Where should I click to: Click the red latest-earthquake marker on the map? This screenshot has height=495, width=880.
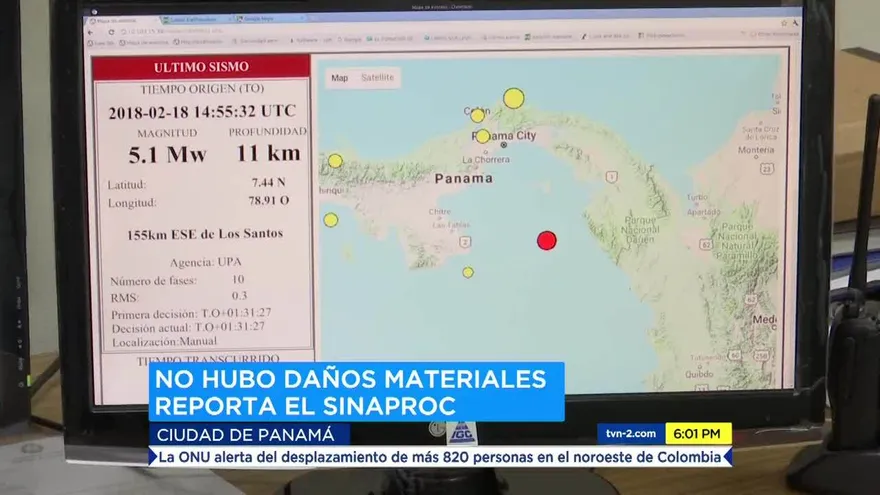pos(547,240)
